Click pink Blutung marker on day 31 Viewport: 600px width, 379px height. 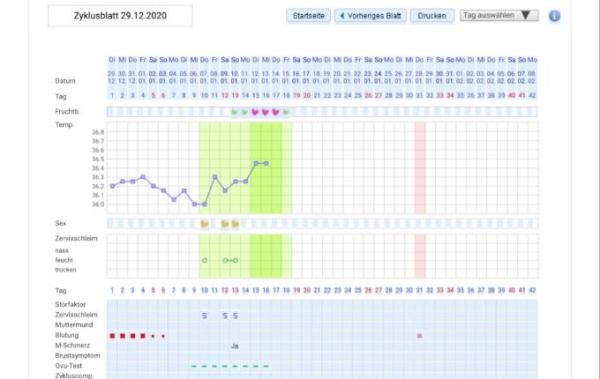coord(419,336)
